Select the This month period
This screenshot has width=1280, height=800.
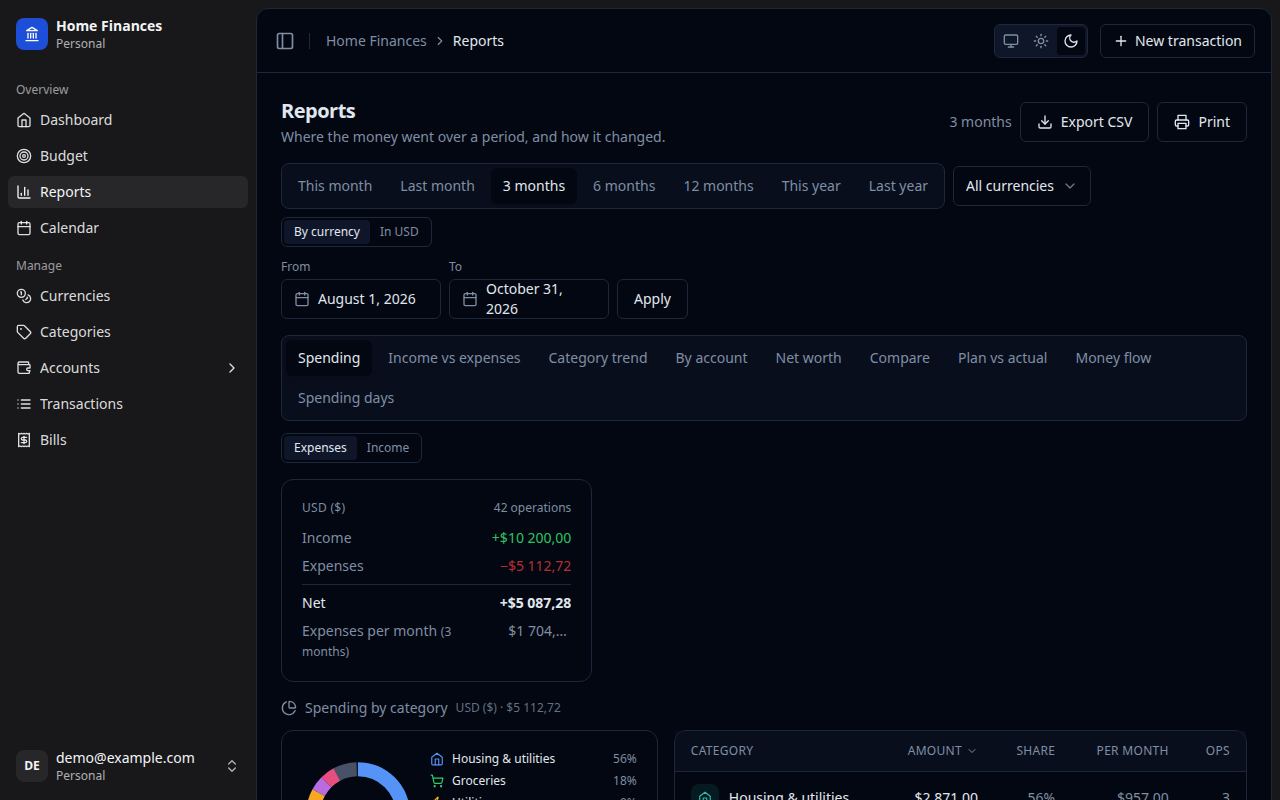tap(335, 186)
